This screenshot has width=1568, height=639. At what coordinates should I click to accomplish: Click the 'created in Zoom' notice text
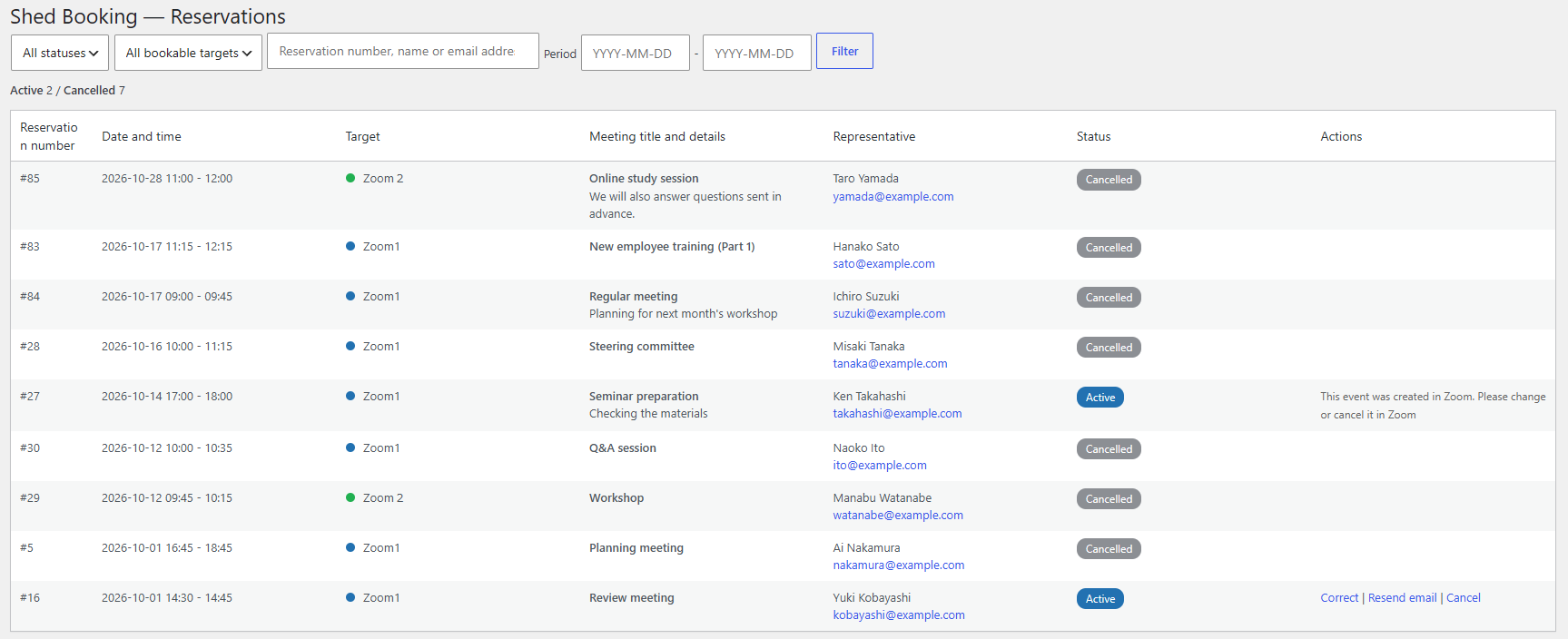coord(1433,405)
